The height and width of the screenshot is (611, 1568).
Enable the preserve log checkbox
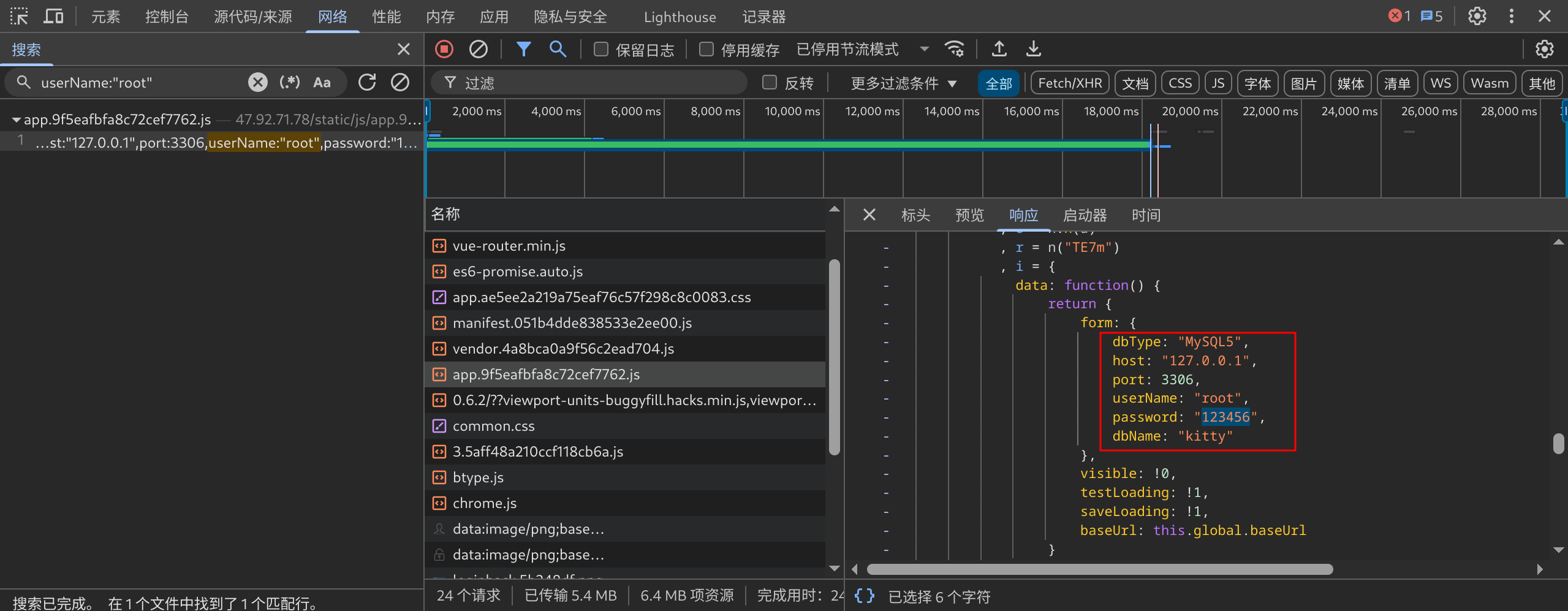pyautogui.click(x=601, y=49)
